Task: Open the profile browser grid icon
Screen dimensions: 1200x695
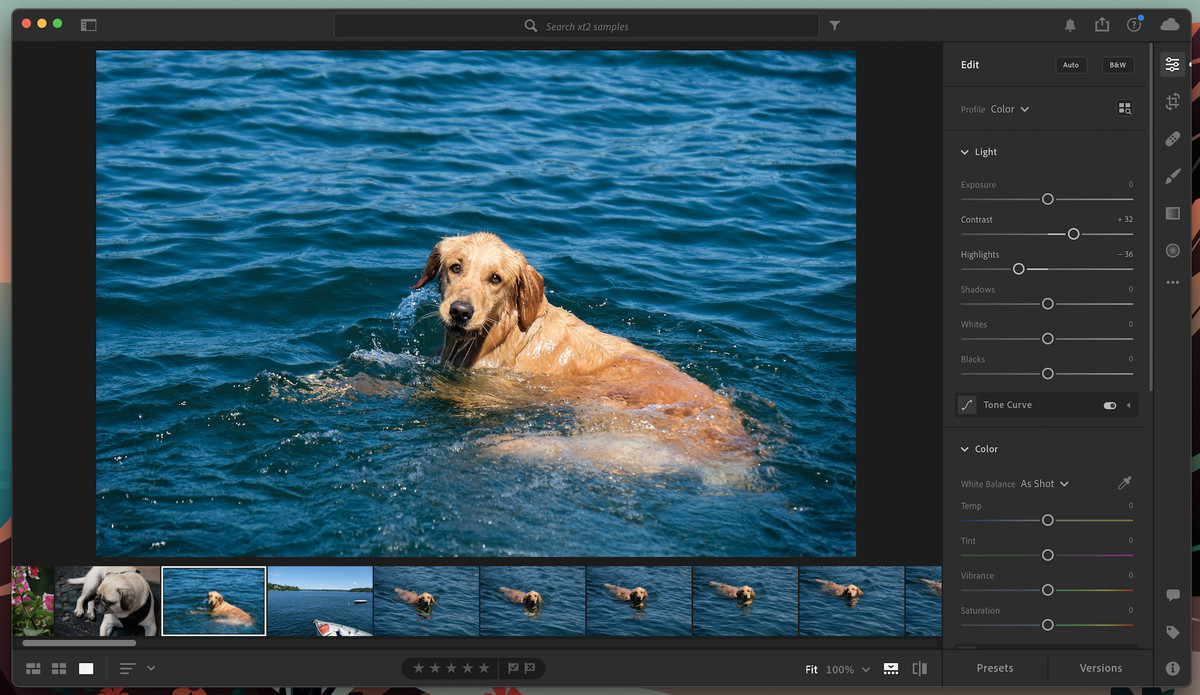Action: [x=1125, y=107]
